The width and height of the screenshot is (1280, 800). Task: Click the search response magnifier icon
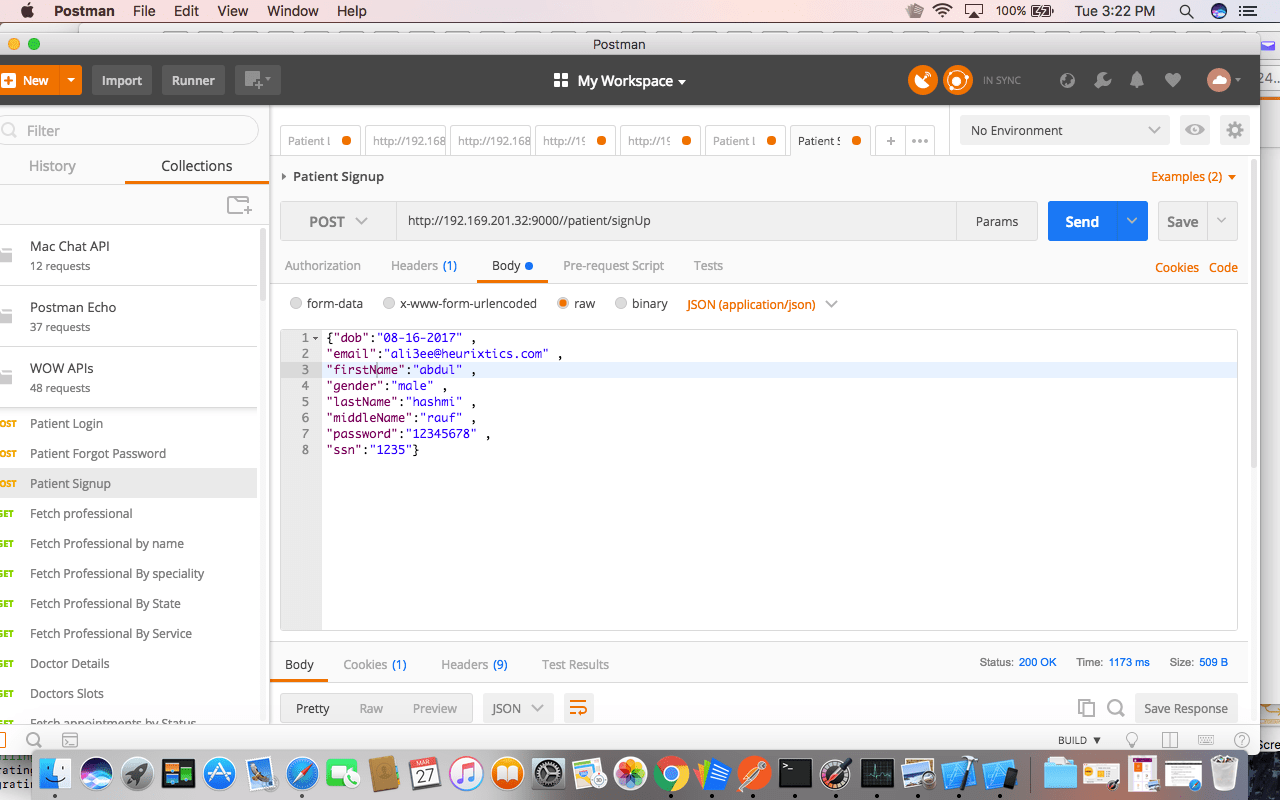[x=1116, y=708]
